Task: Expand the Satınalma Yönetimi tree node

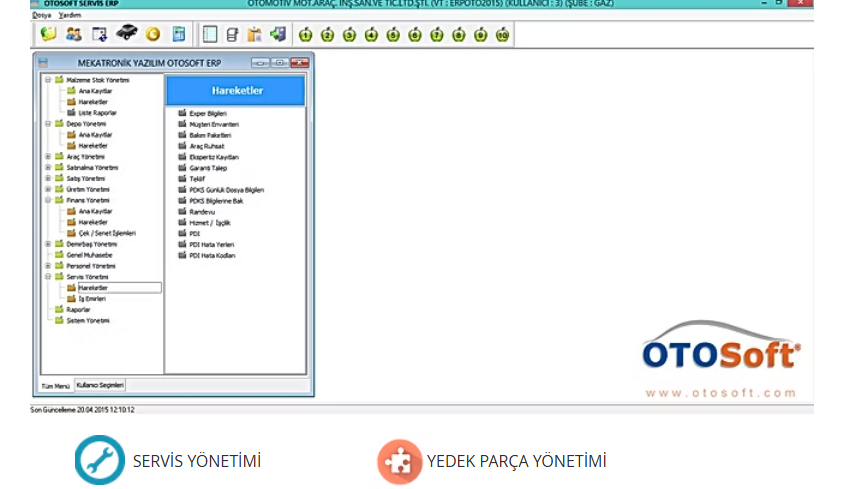Action: click(48, 167)
